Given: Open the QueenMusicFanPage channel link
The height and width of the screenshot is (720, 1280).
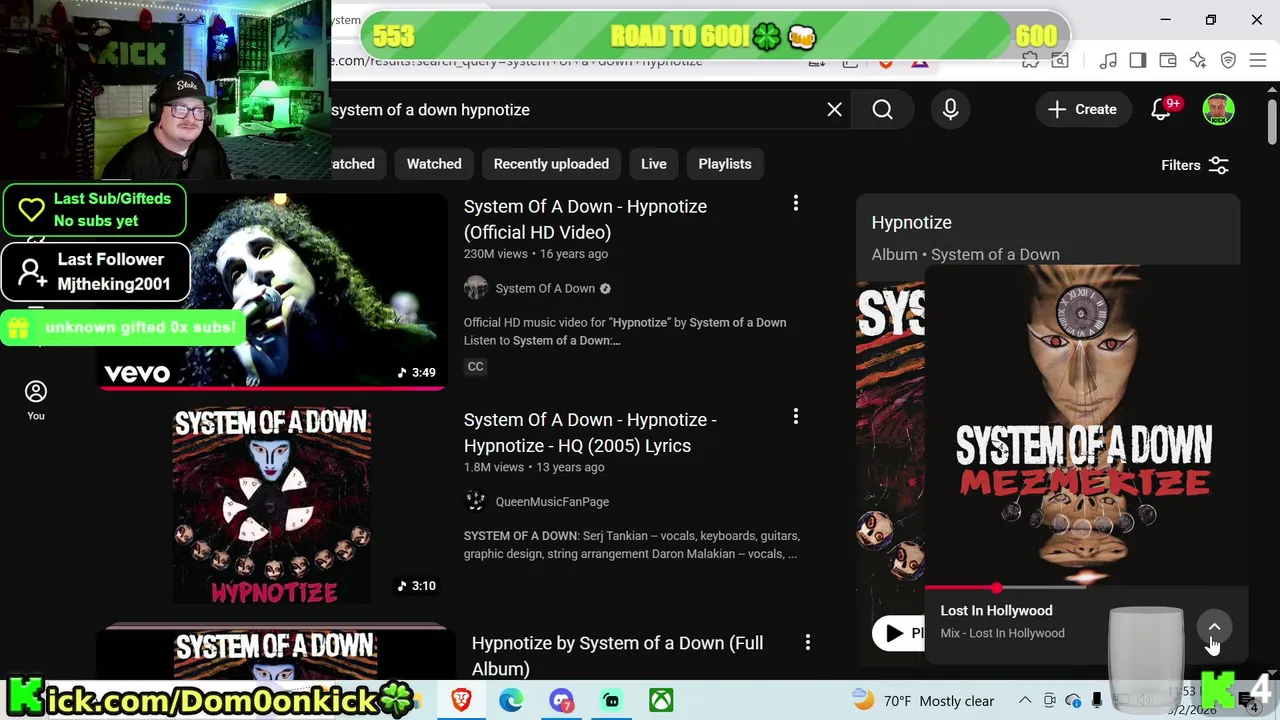Looking at the screenshot, I should pyautogui.click(x=552, y=502).
